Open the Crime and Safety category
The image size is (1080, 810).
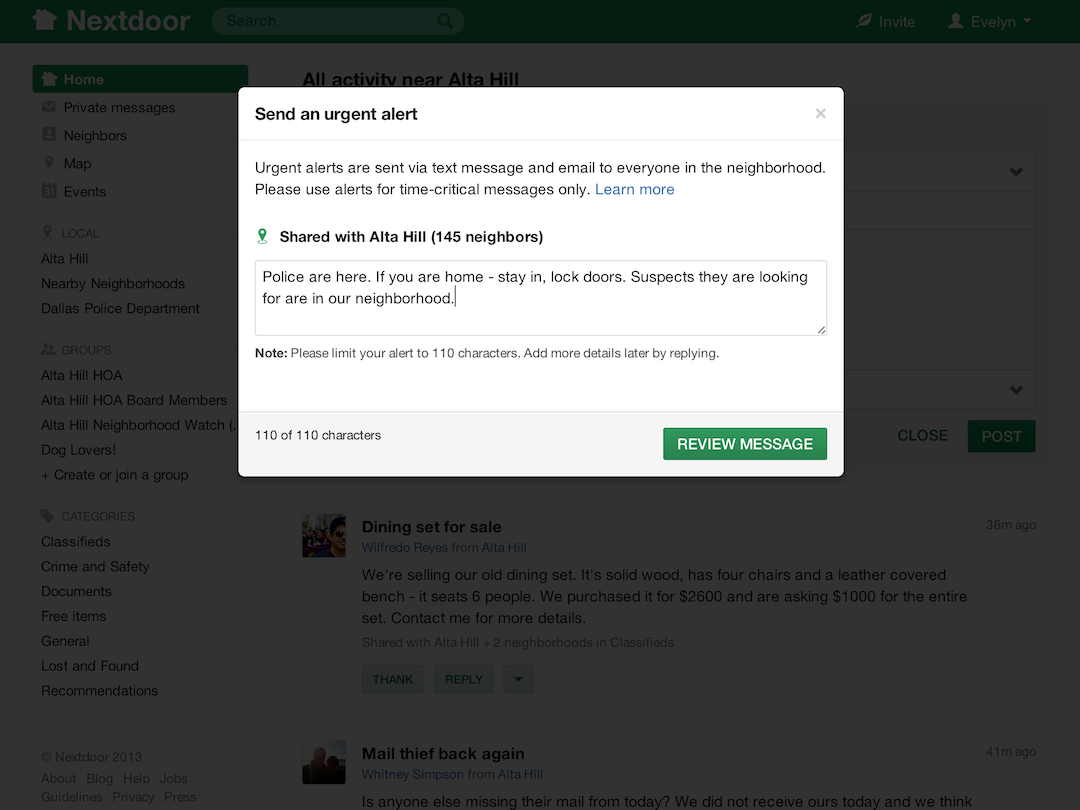click(95, 566)
